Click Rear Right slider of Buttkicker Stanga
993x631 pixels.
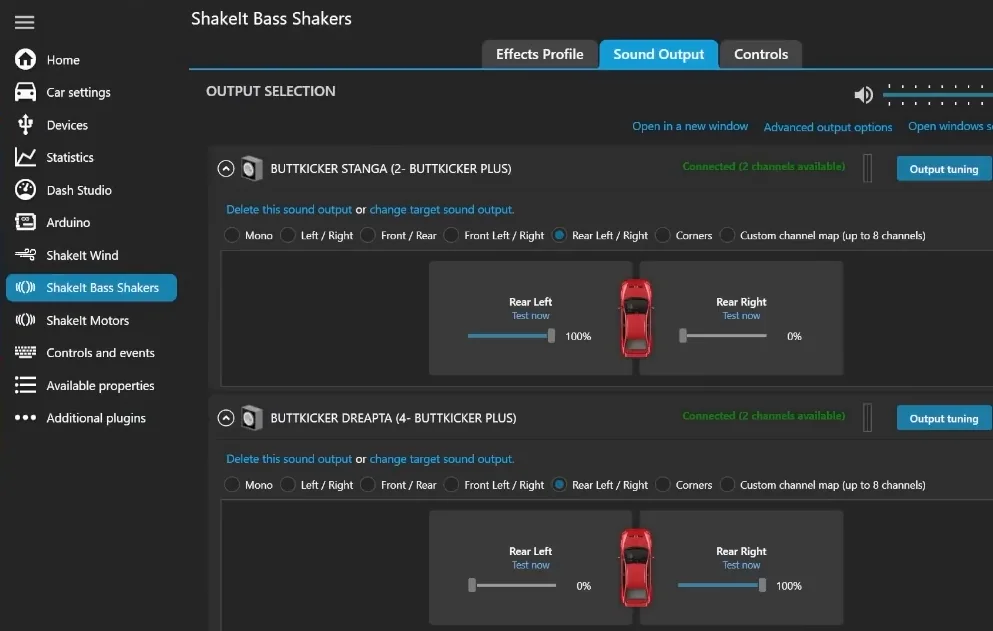(723, 336)
